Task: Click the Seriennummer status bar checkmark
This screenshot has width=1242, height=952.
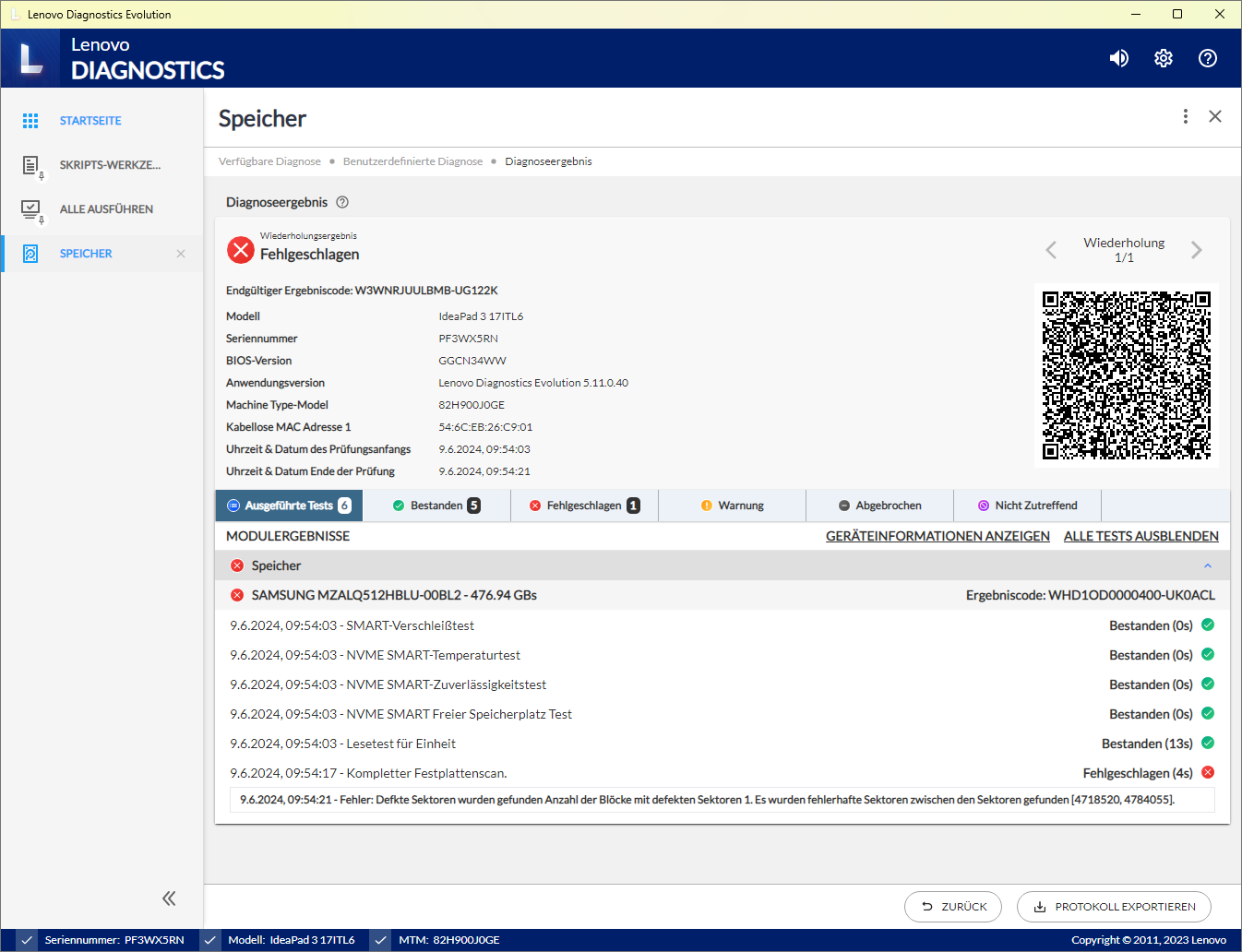Action: coord(27,940)
